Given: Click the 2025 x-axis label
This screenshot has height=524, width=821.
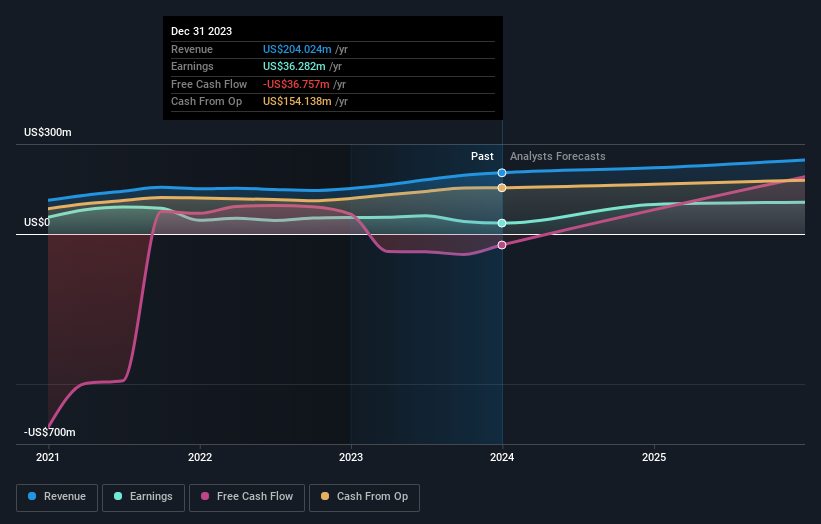Looking at the screenshot, I should (x=654, y=457).
